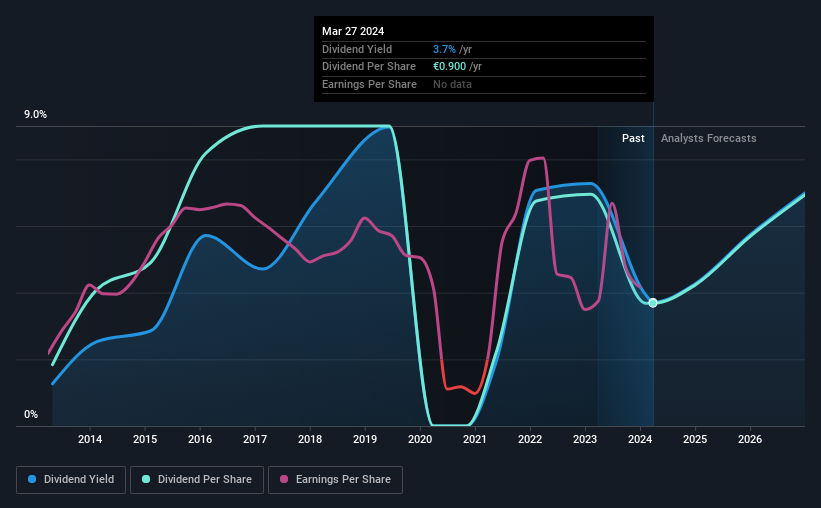Select the highlighted data point marker on chart
Image resolution: width=821 pixels, height=508 pixels.
click(x=653, y=303)
